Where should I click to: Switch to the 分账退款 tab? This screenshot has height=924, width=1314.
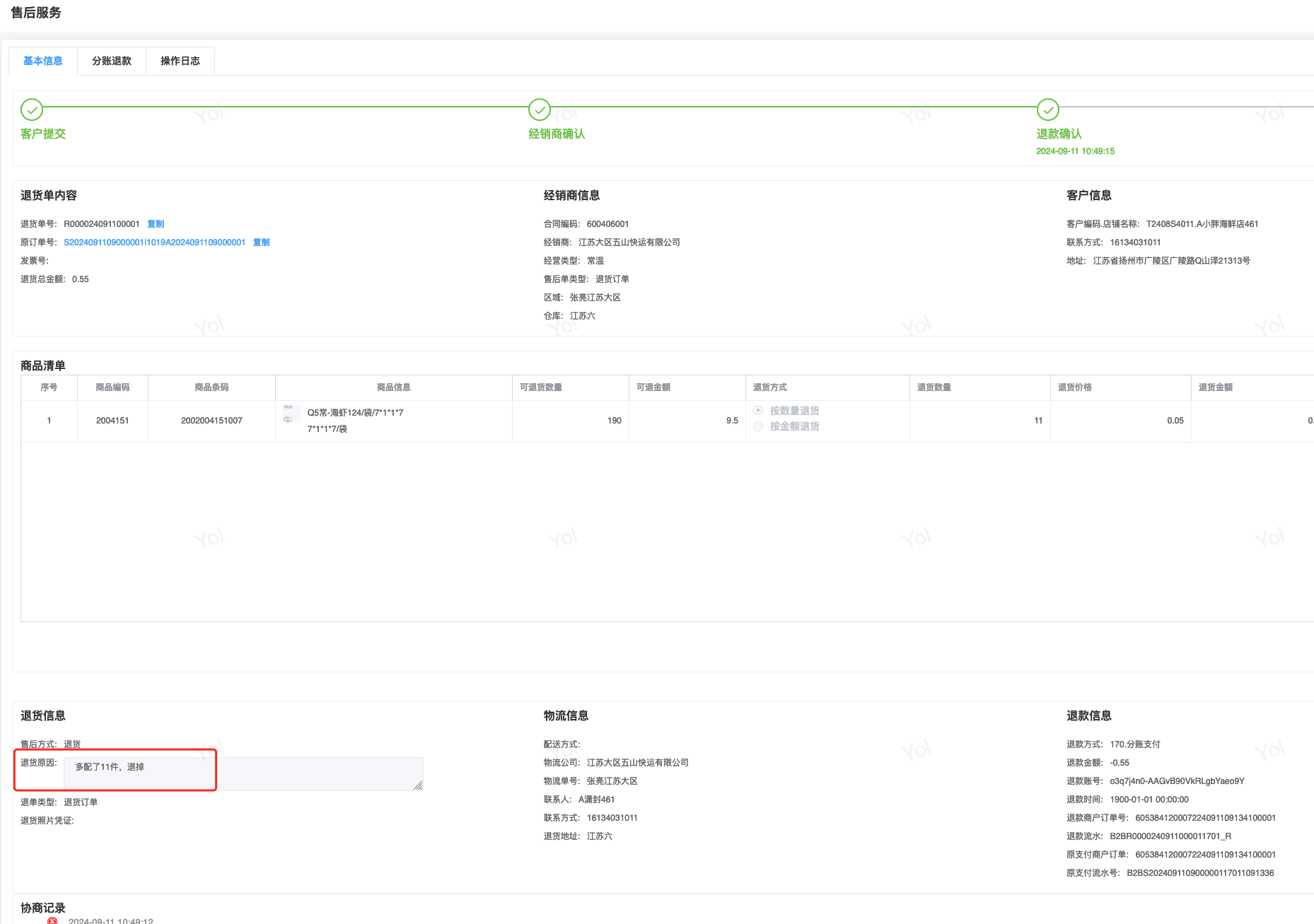coord(112,61)
